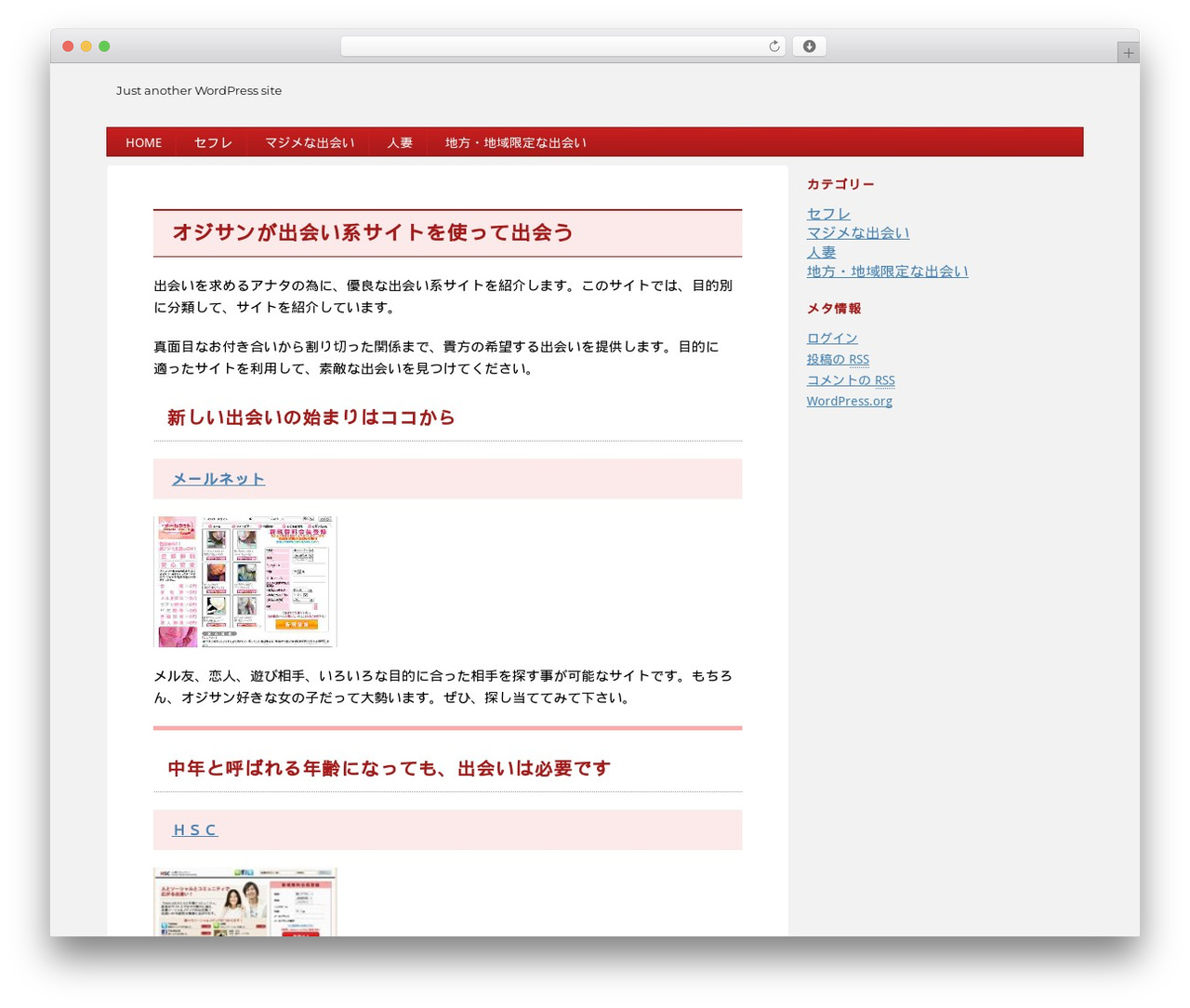Screen dimensions: 1190x1008
Task: Open 地方・地域限定な出会い in the navigation bar
Action: (x=515, y=142)
